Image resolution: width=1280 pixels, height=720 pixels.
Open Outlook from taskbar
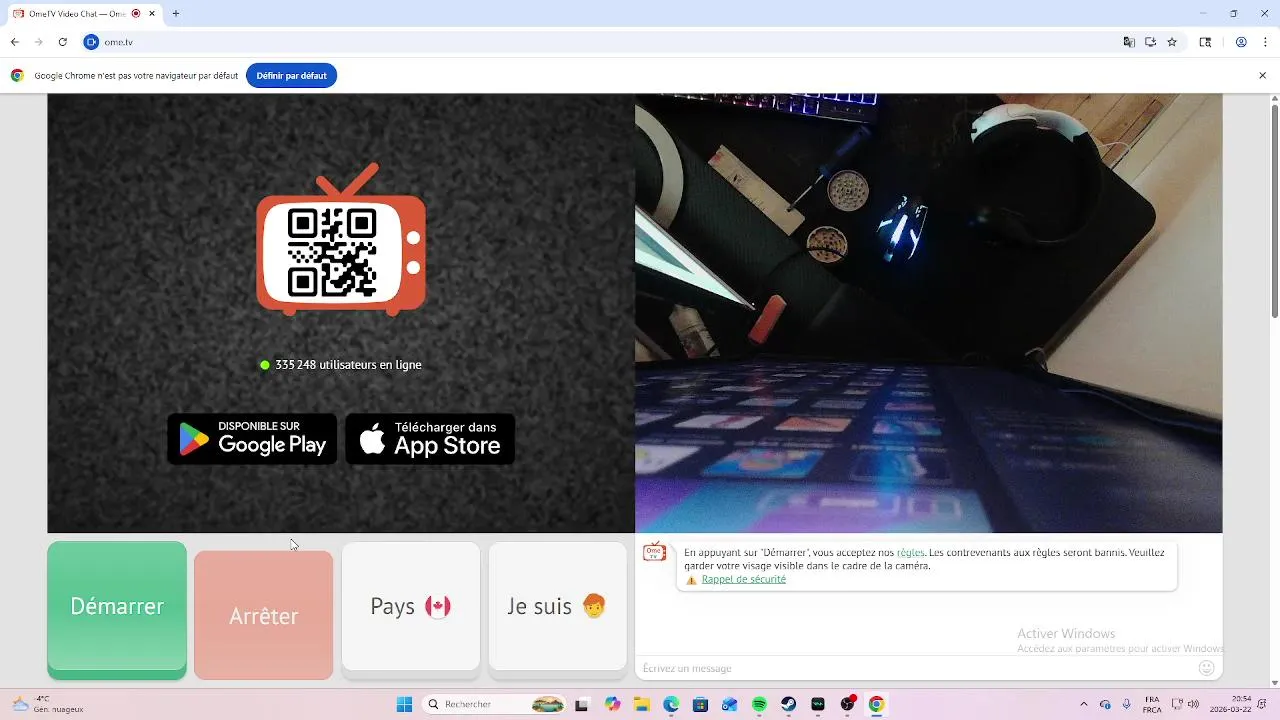click(729, 704)
